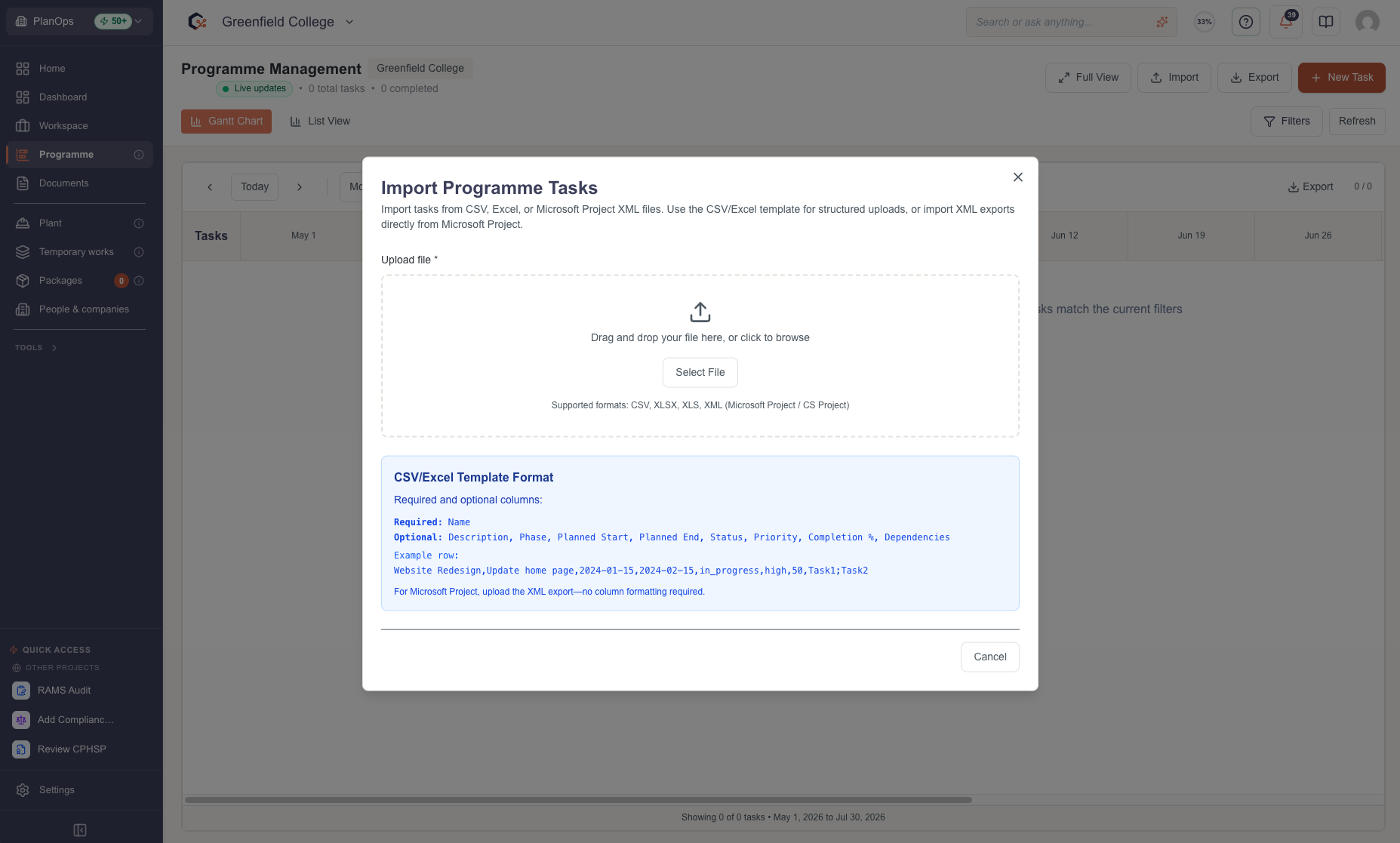Switch to Gantt Chart tab

tap(226, 122)
